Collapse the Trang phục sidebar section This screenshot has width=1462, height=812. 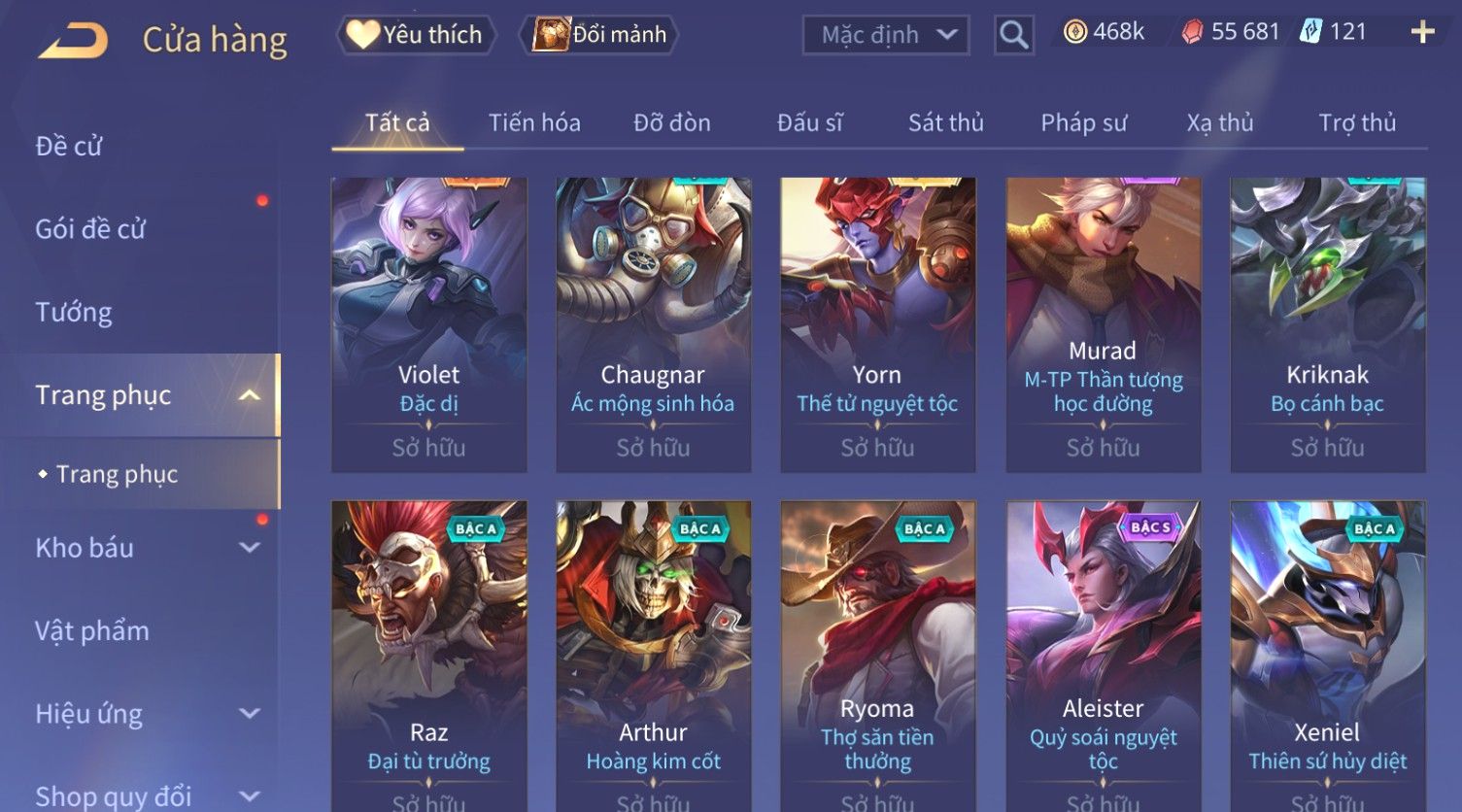pos(250,395)
